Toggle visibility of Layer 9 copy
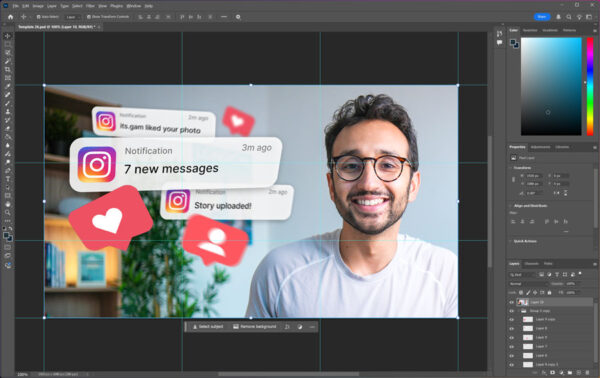Image resolution: width=600 pixels, height=378 pixels. (512, 319)
